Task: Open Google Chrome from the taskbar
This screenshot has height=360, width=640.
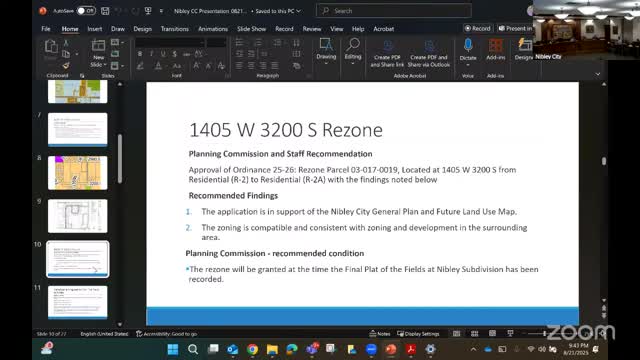Action: click(x=252, y=349)
